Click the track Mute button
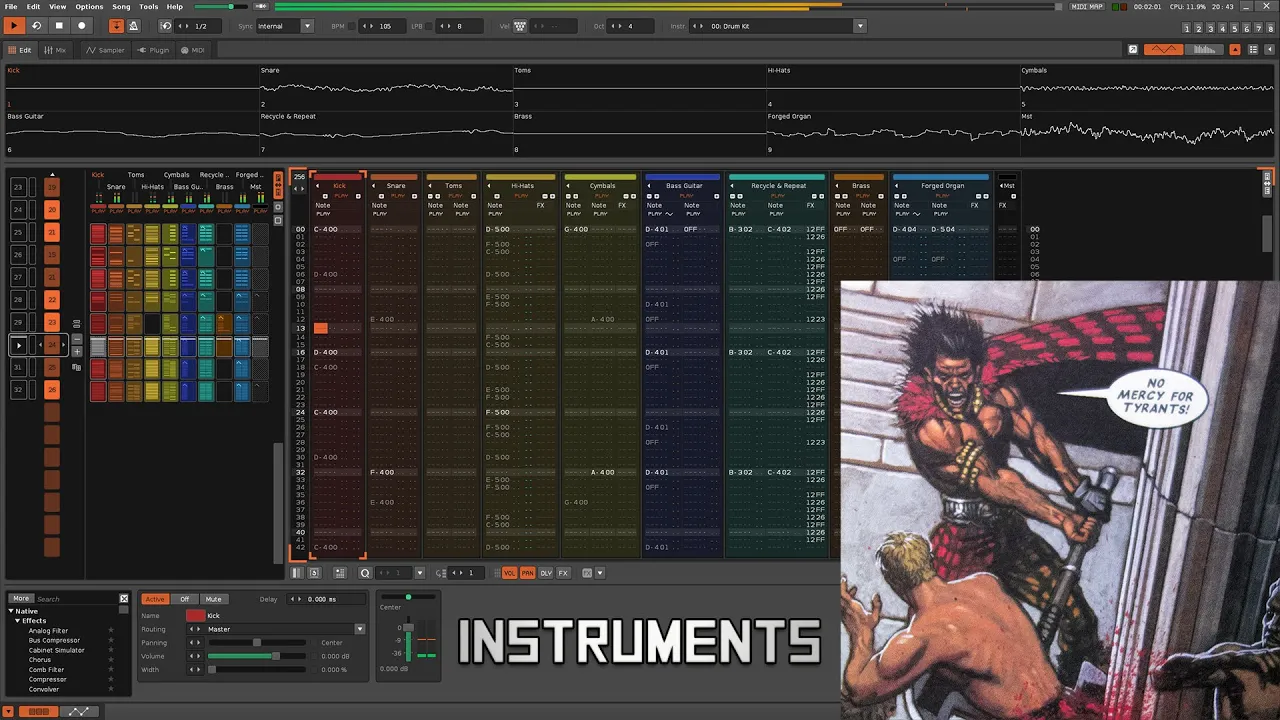The height and width of the screenshot is (720, 1280). (x=213, y=599)
